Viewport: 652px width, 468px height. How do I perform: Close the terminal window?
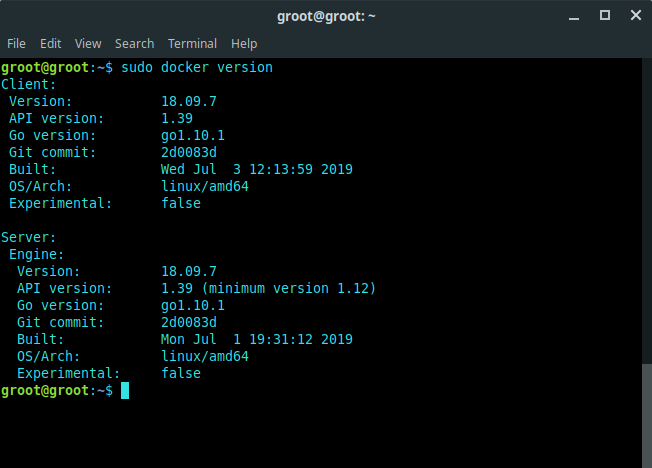click(x=635, y=16)
